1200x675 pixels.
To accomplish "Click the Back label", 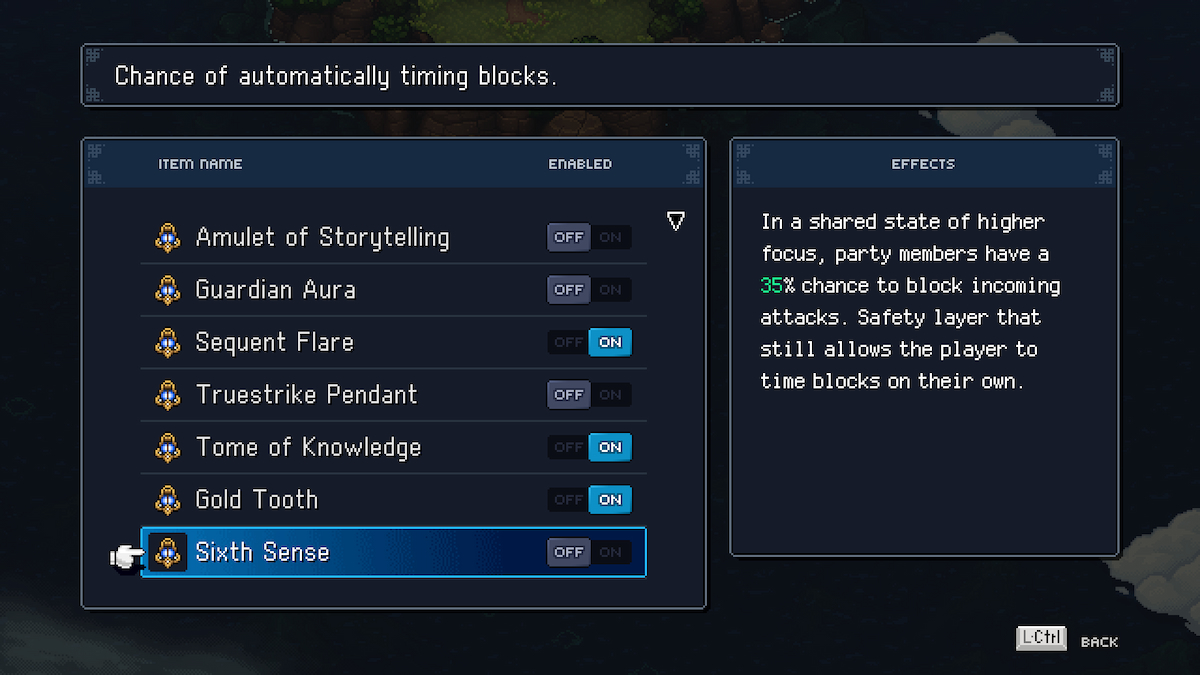I will (x=1099, y=642).
